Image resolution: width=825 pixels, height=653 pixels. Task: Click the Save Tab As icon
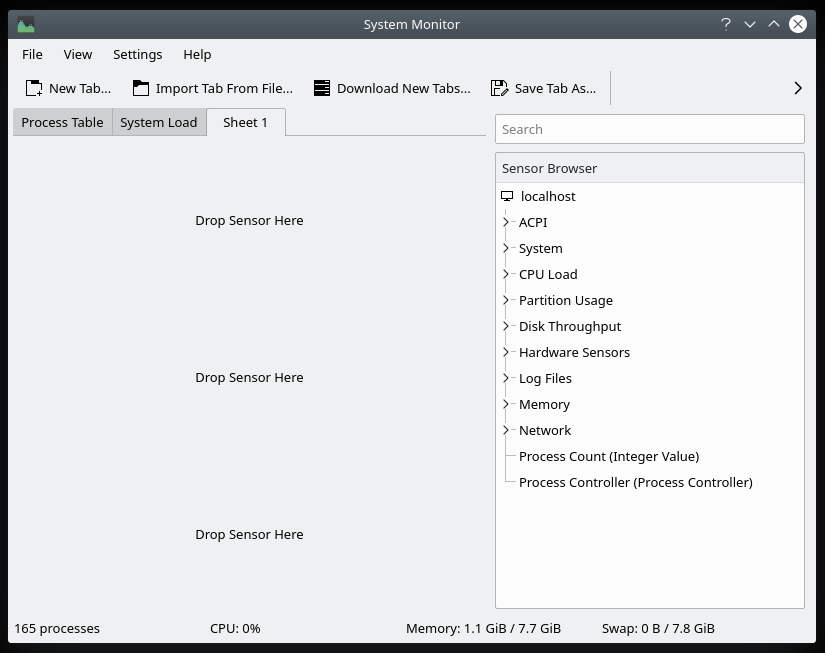click(500, 88)
